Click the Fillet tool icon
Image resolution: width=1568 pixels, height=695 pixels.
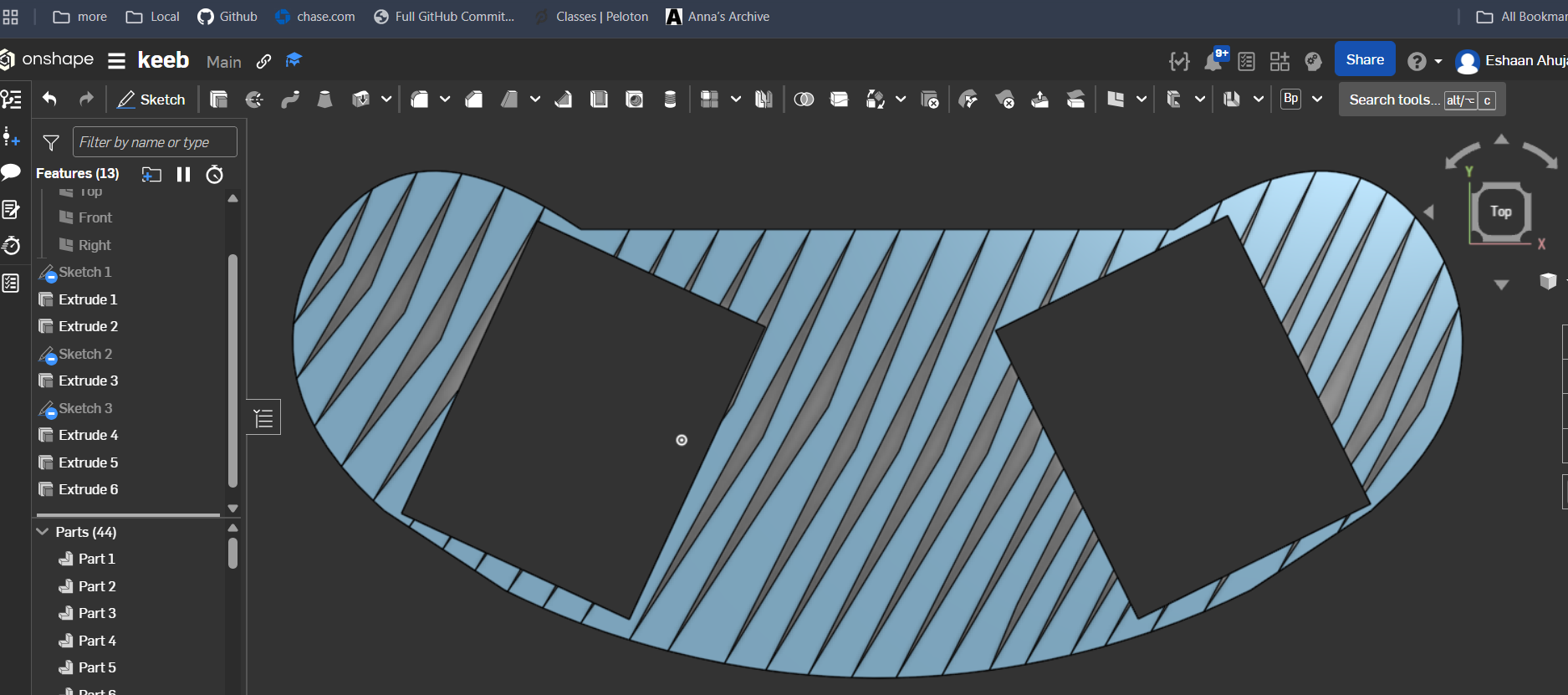[x=420, y=100]
